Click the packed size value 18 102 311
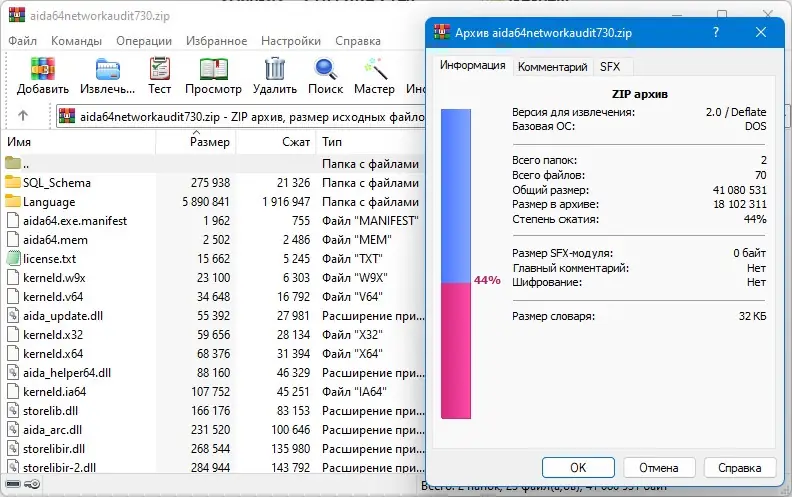Image resolution: width=792 pixels, height=497 pixels. (x=739, y=205)
